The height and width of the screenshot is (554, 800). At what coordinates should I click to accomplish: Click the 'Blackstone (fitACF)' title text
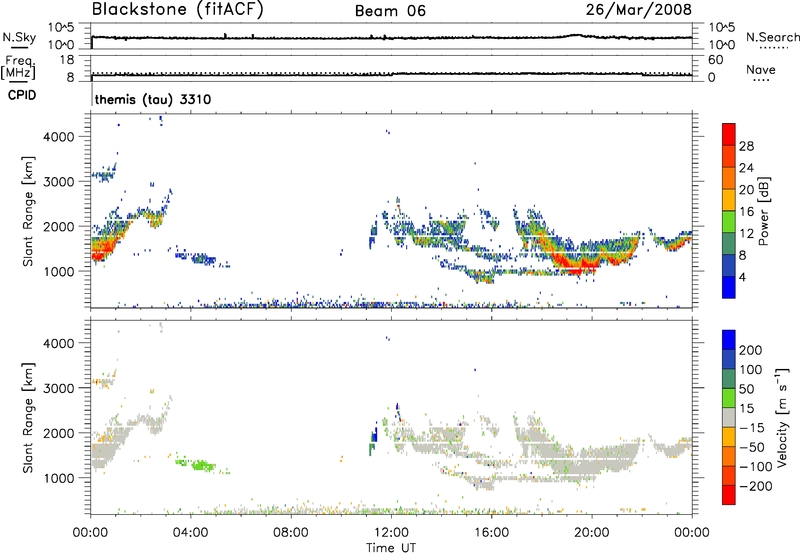(178, 10)
